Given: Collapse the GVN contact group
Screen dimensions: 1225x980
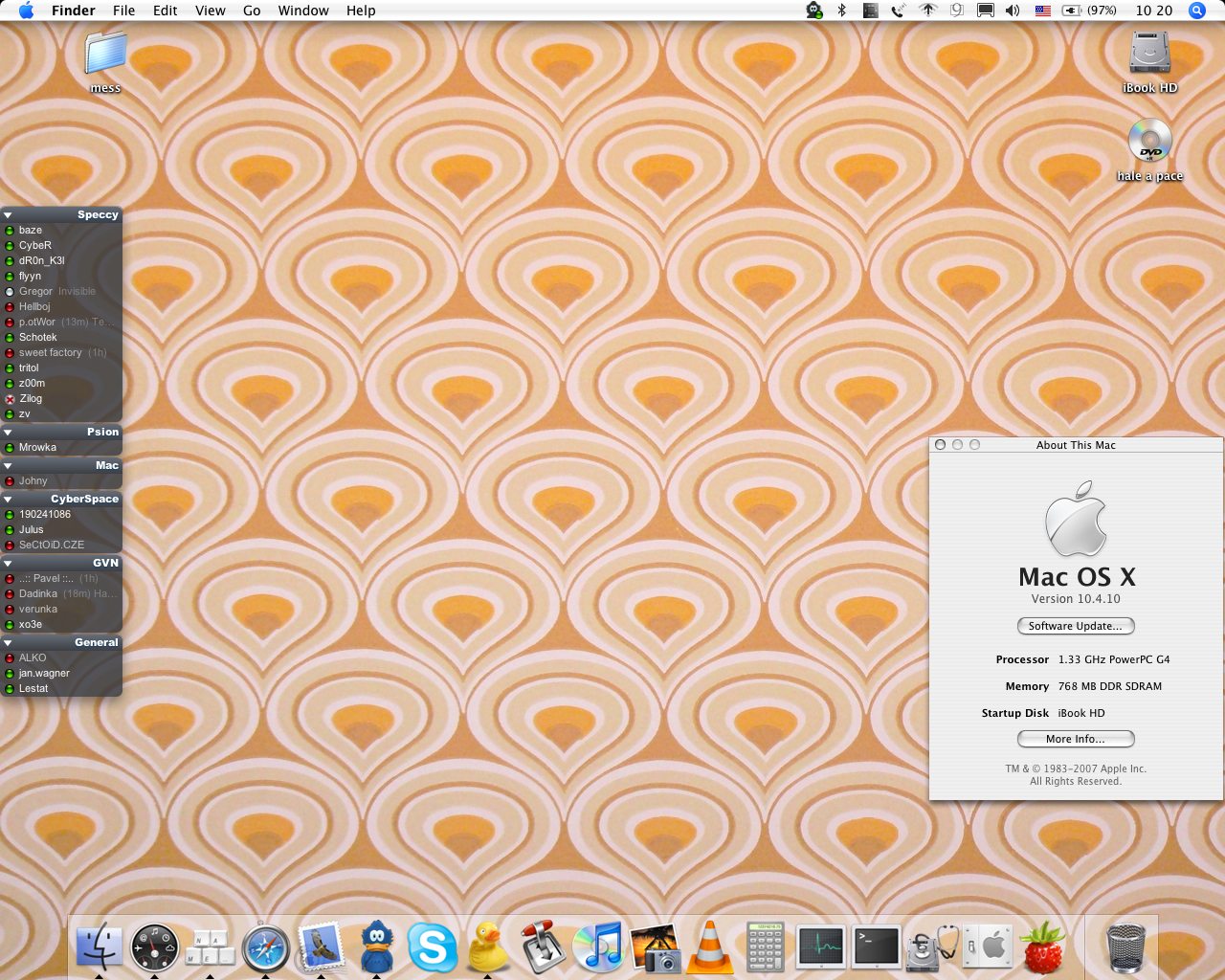Looking at the screenshot, I should (8, 564).
